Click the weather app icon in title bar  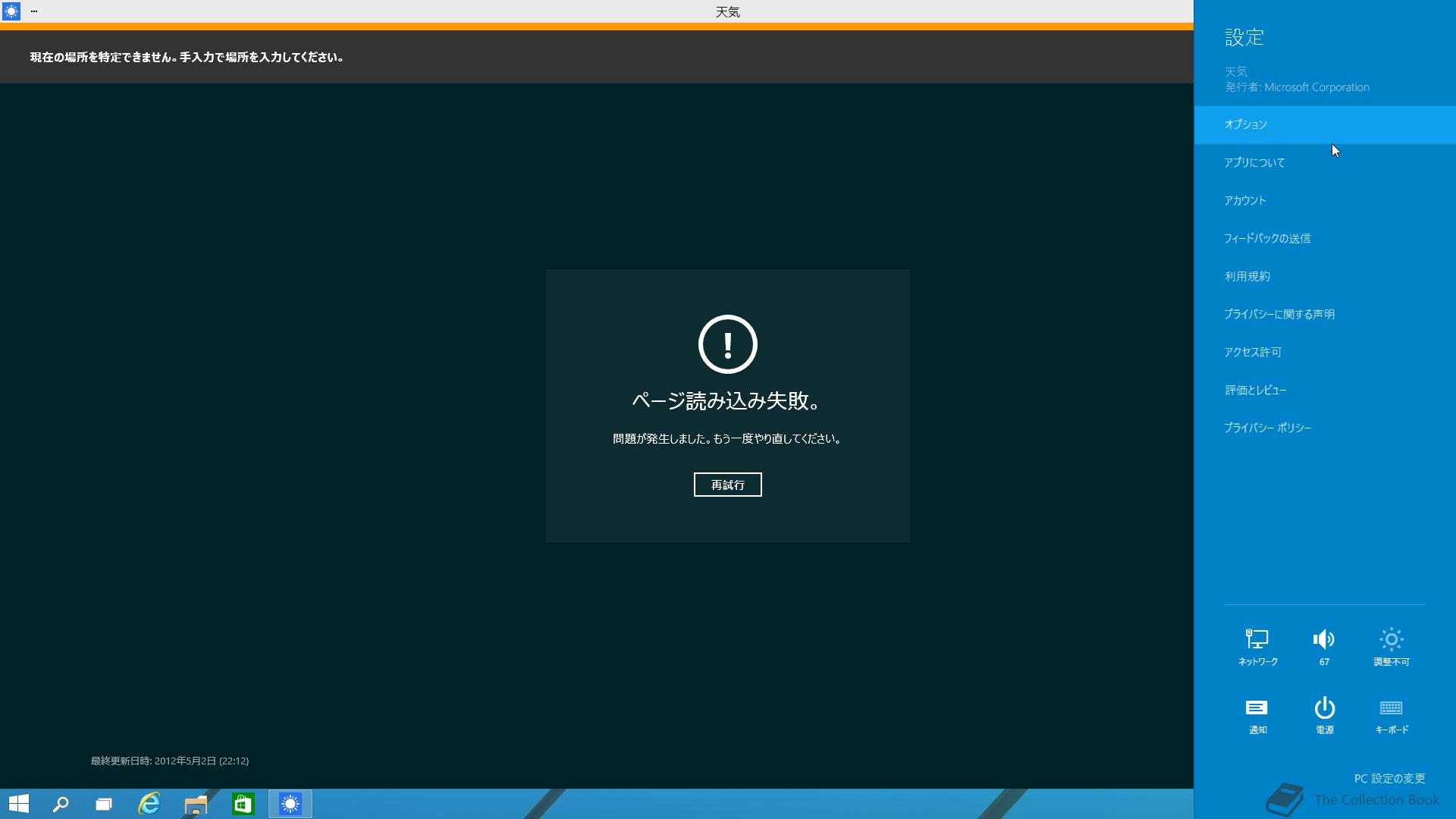point(11,11)
